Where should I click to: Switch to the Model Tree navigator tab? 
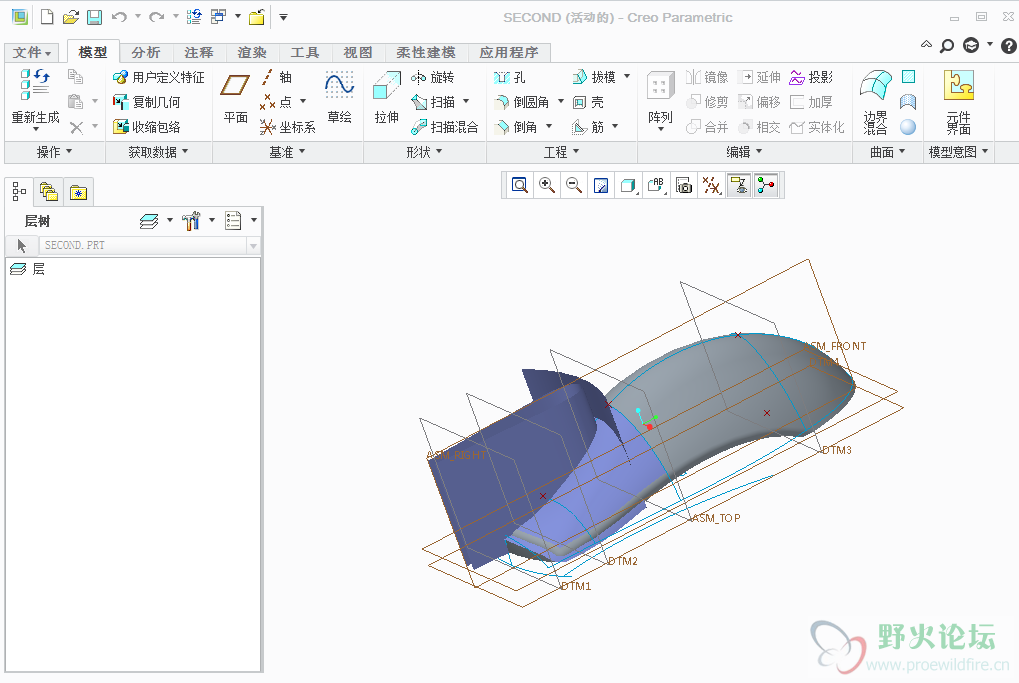coord(19,192)
